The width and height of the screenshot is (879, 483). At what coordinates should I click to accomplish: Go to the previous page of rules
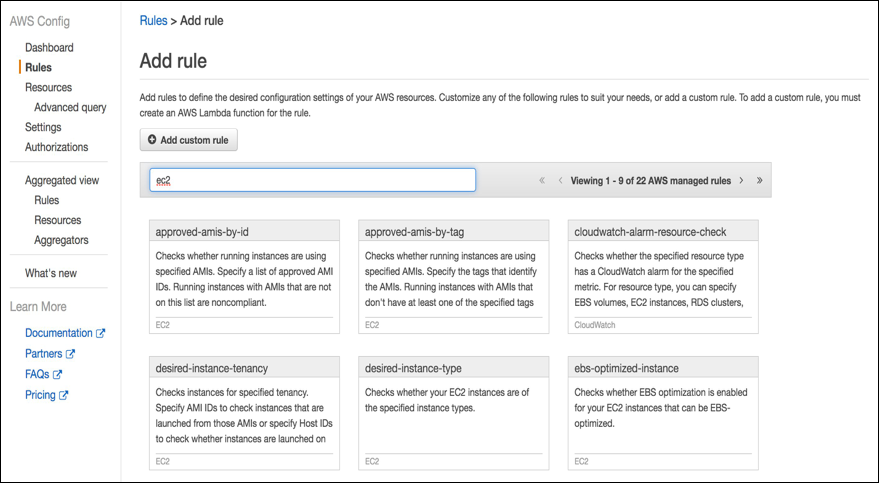point(560,180)
